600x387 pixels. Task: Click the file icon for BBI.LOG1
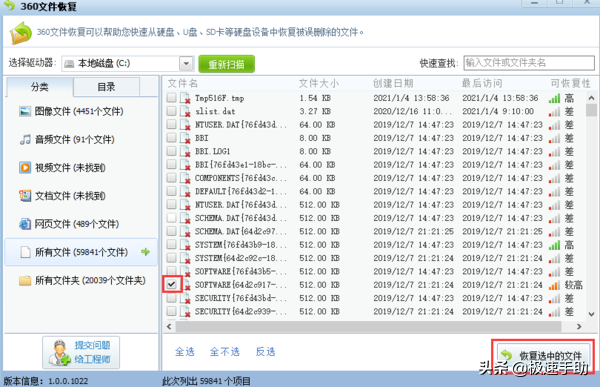pyautogui.click(x=185, y=152)
